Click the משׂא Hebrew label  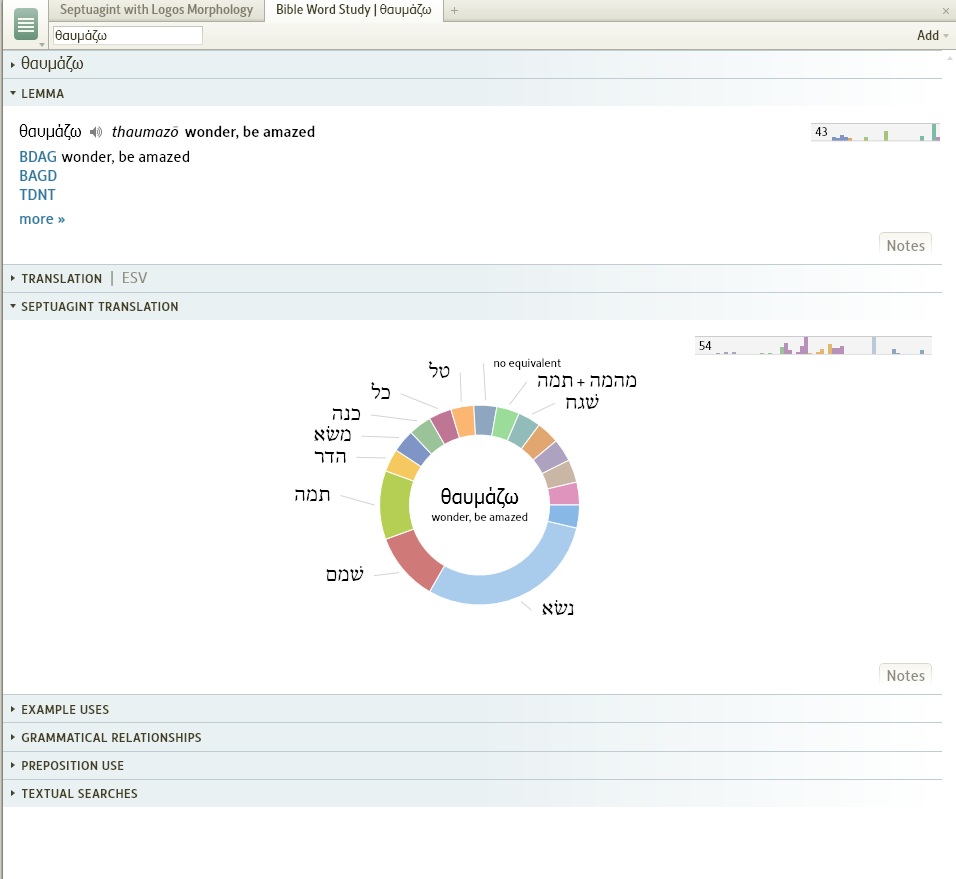[332, 434]
